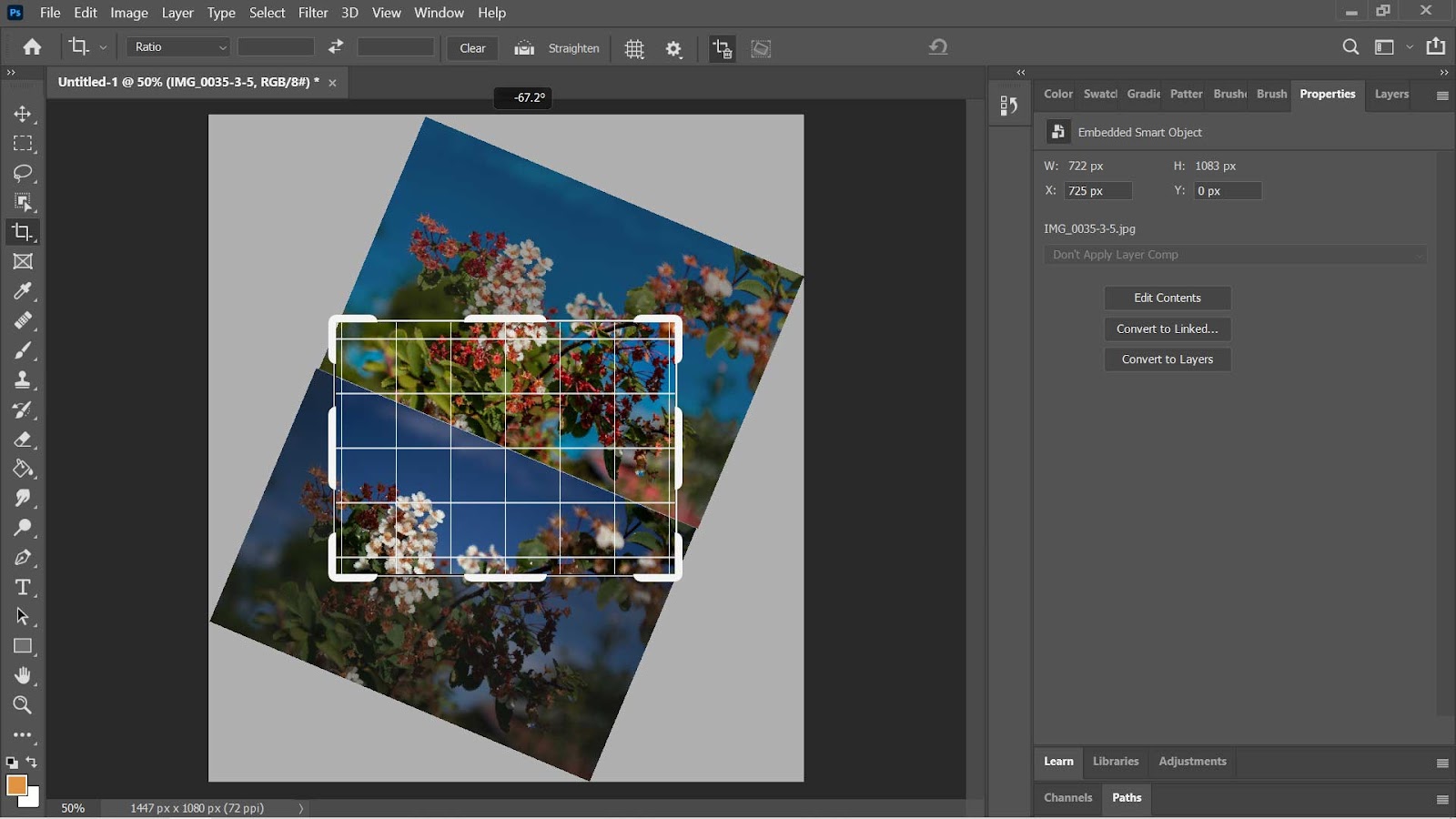Screen dimensions: 1456x819
Task: Open the Search tool
Action: click(1350, 47)
